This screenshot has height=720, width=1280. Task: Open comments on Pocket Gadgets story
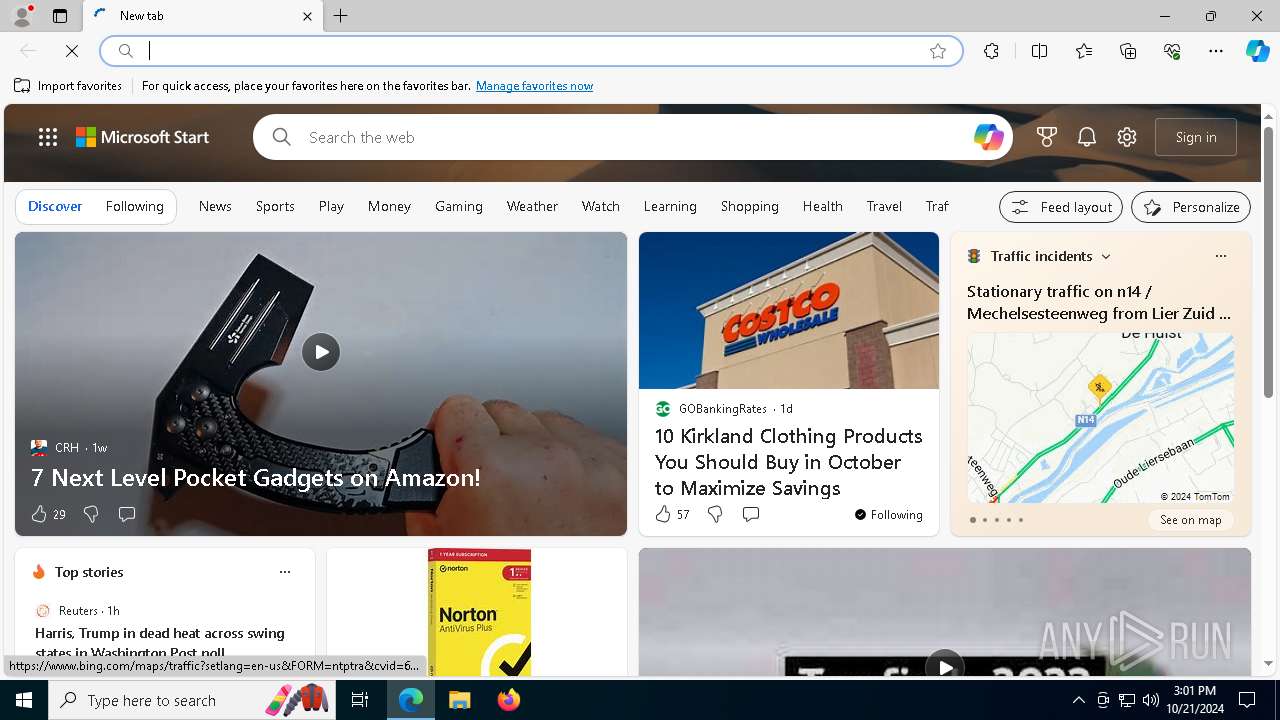pos(127,514)
